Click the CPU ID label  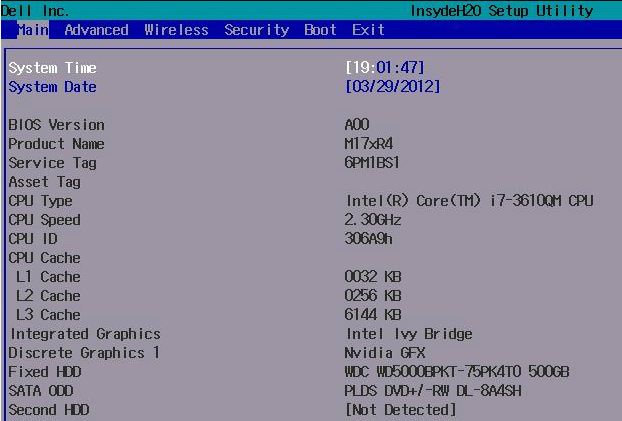(33, 238)
